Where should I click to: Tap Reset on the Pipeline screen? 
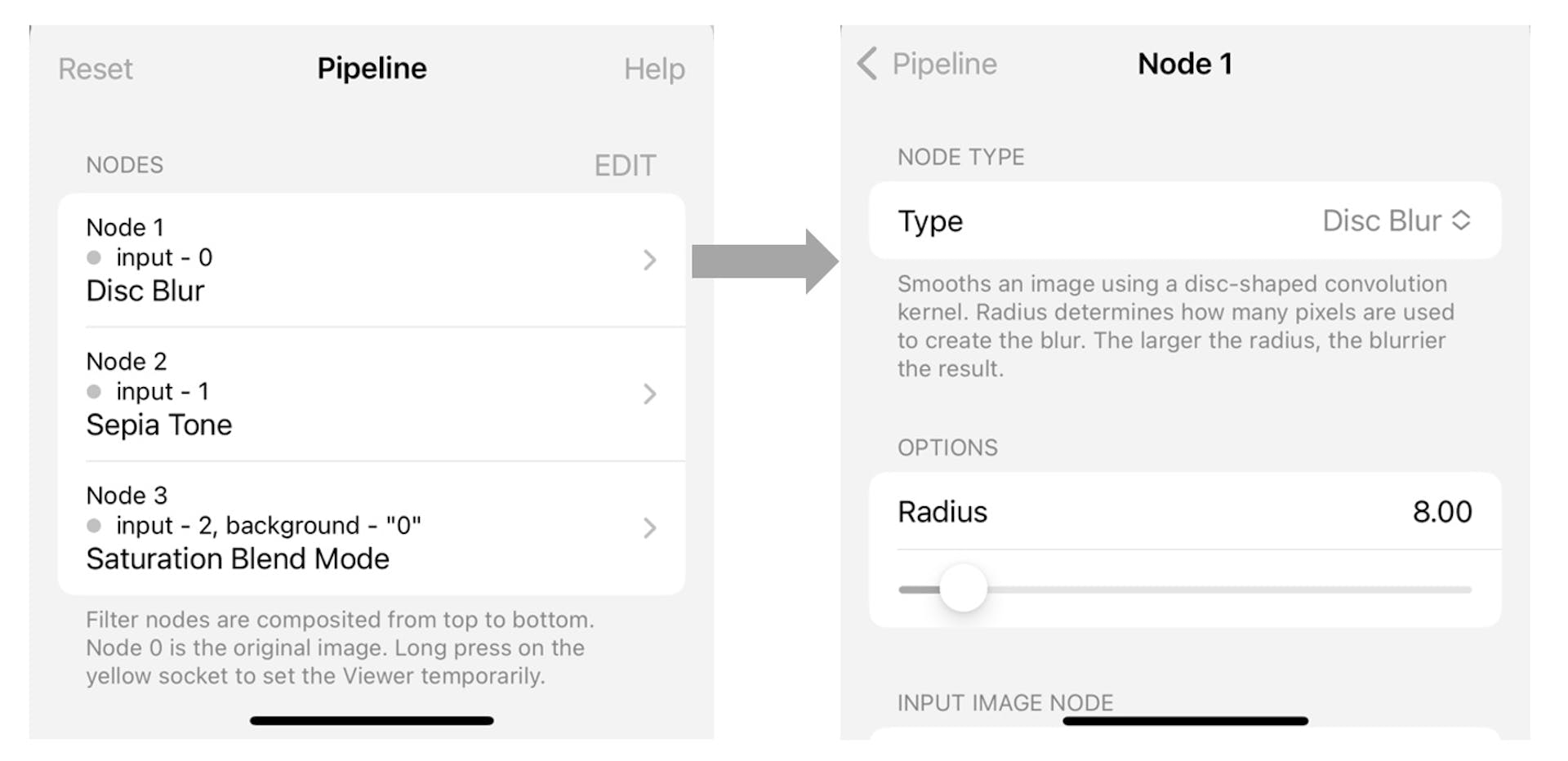tap(95, 69)
